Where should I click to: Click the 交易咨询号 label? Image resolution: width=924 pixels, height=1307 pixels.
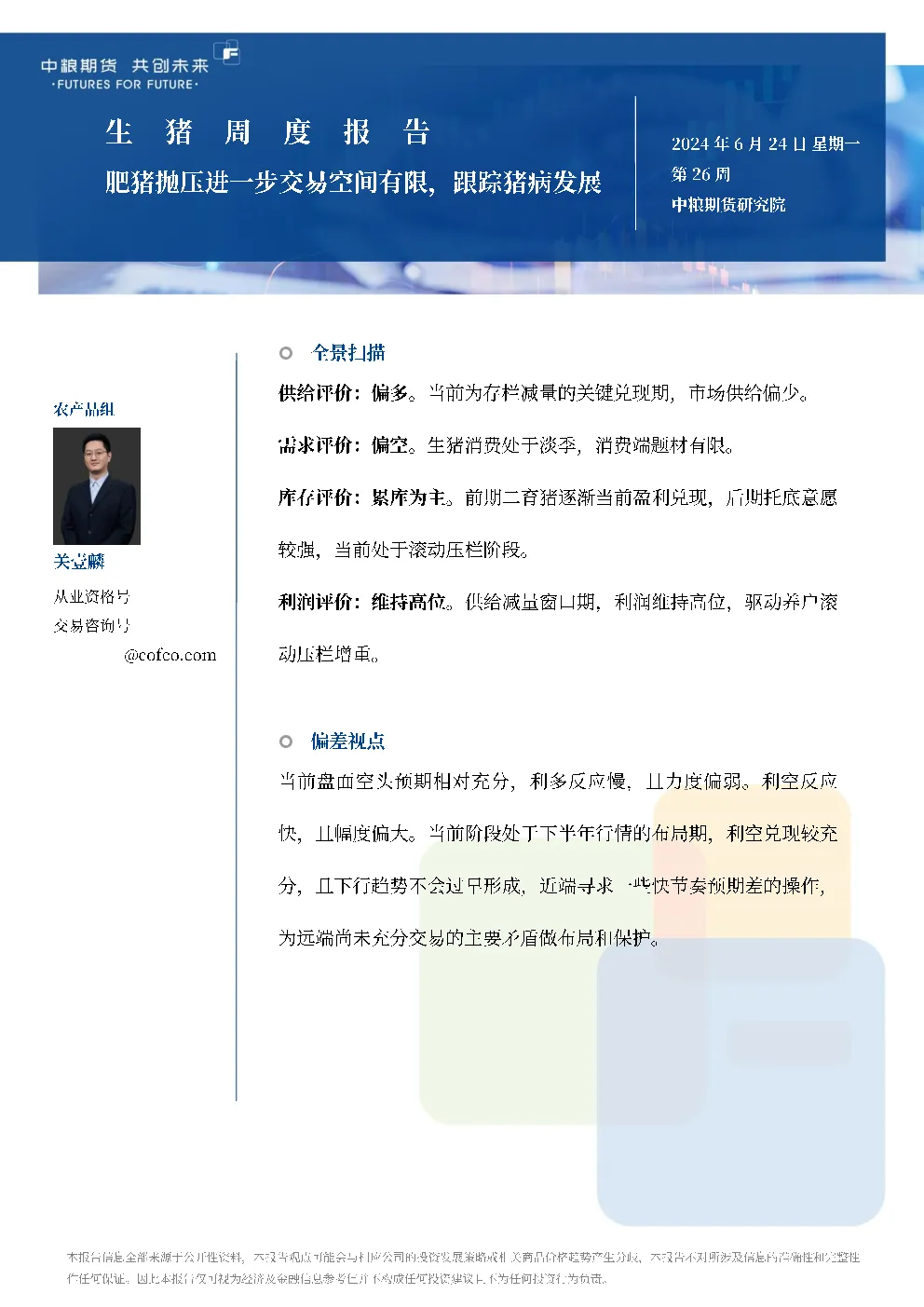[91, 625]
